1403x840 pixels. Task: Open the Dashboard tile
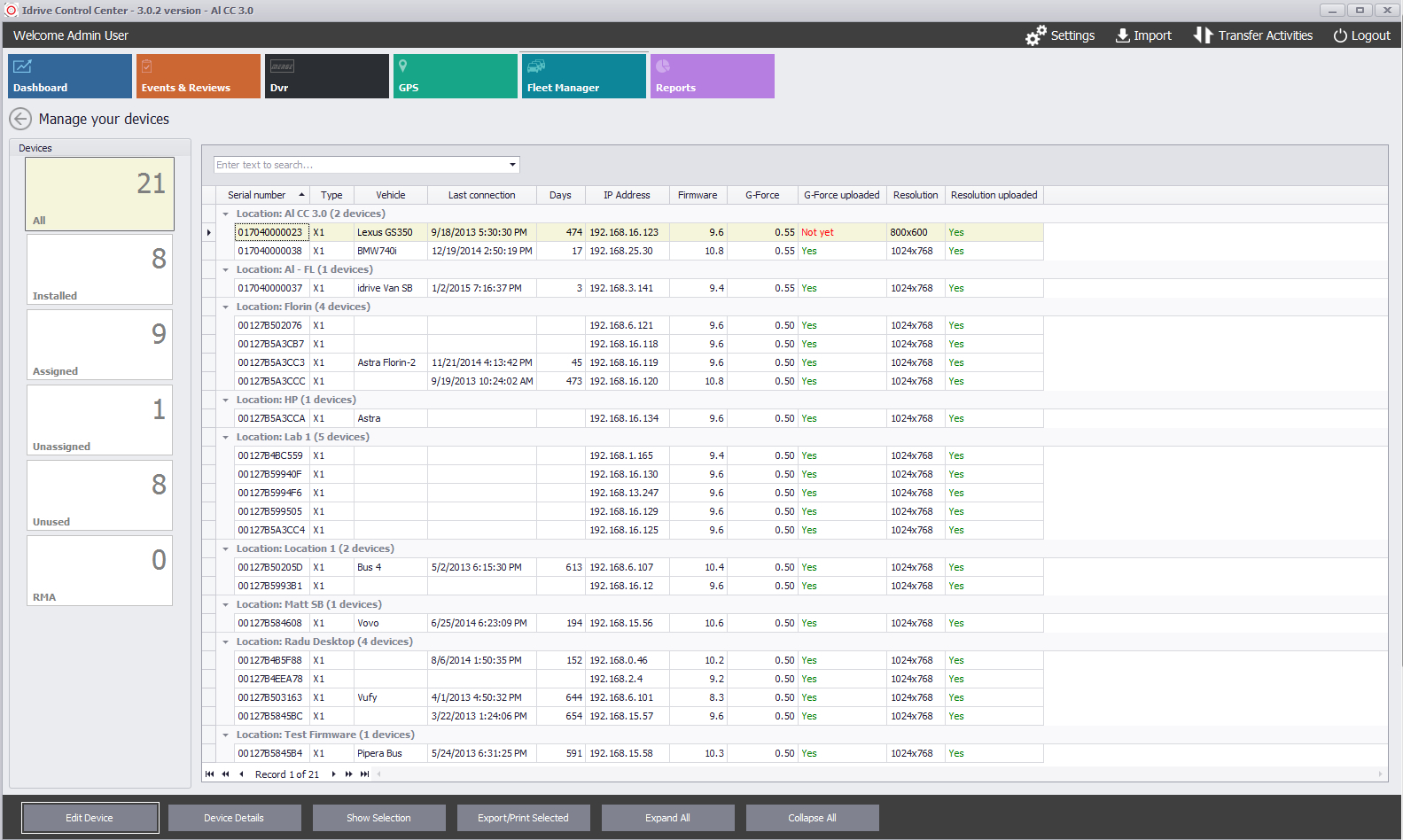click(70, 76)
